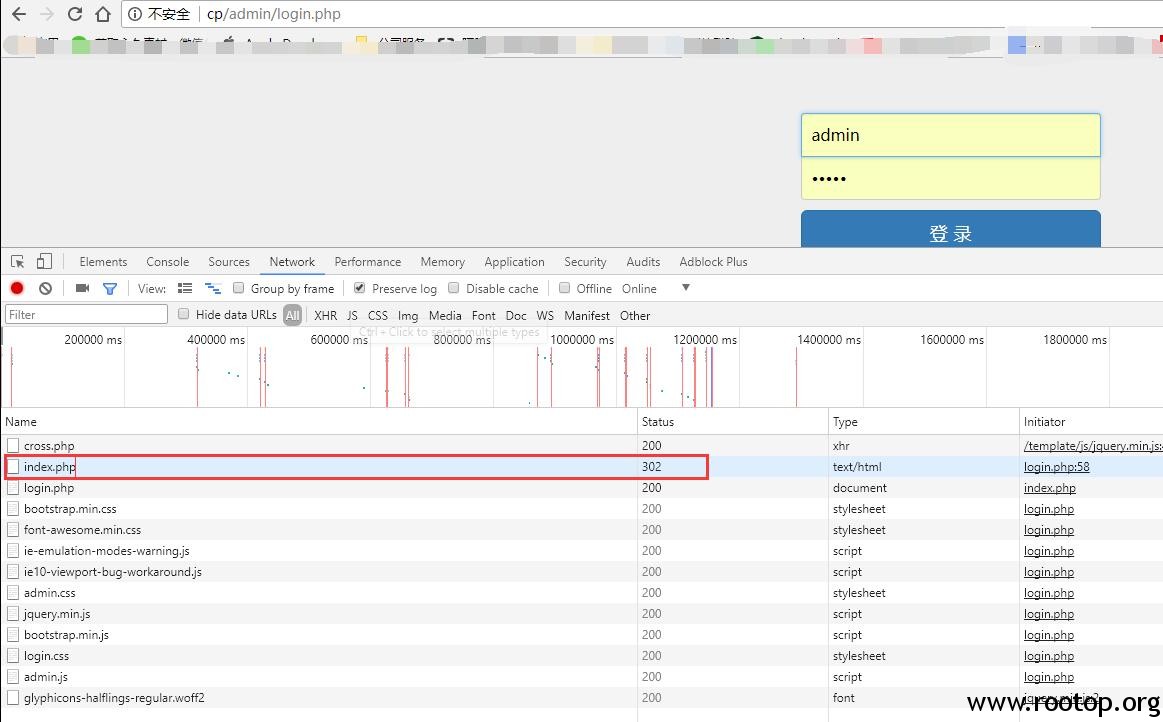The image size is (1163, 722).
Task: Toggle the network filter funnel icon
Action: pyautogui.click(x=110, y=289)
